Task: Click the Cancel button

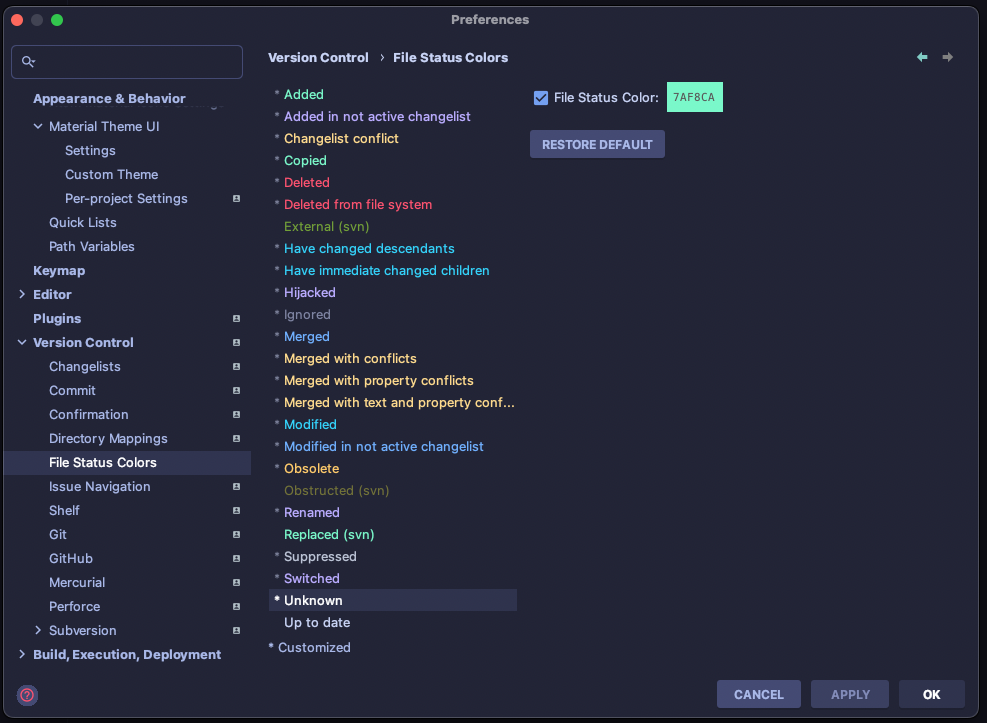Action: pos(758,694)
